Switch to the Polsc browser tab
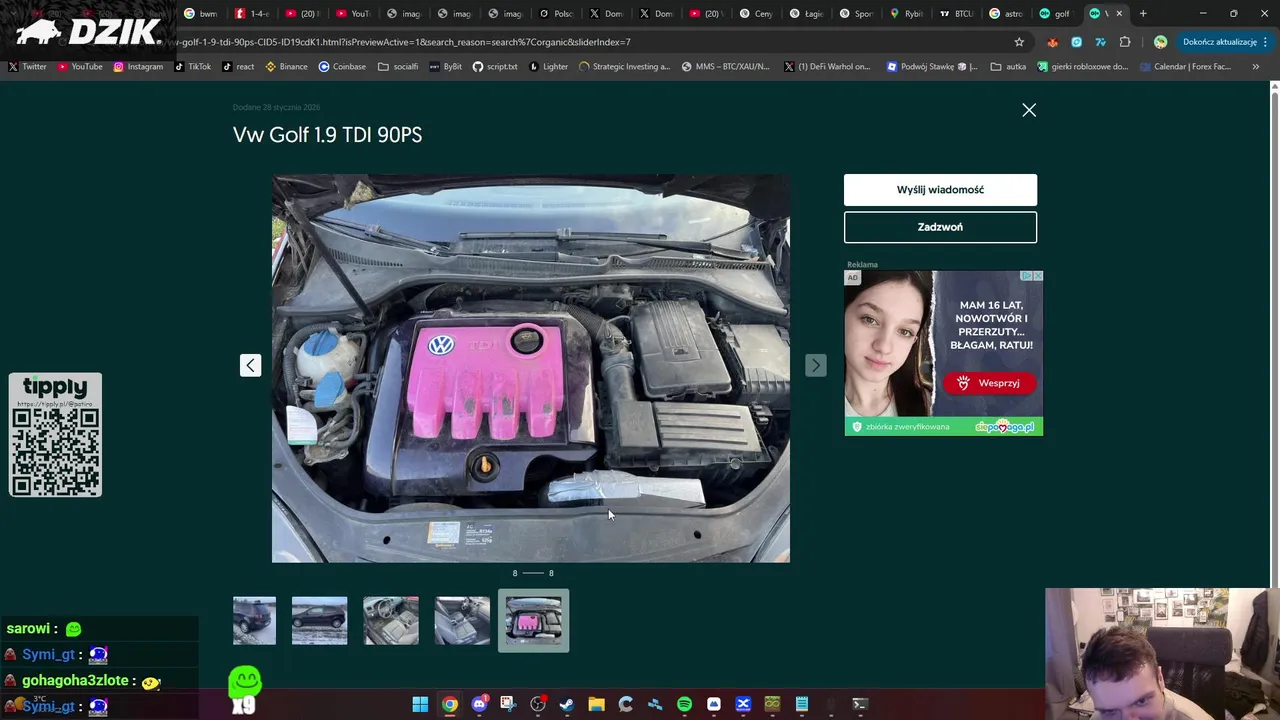 (x=556, y=14)
